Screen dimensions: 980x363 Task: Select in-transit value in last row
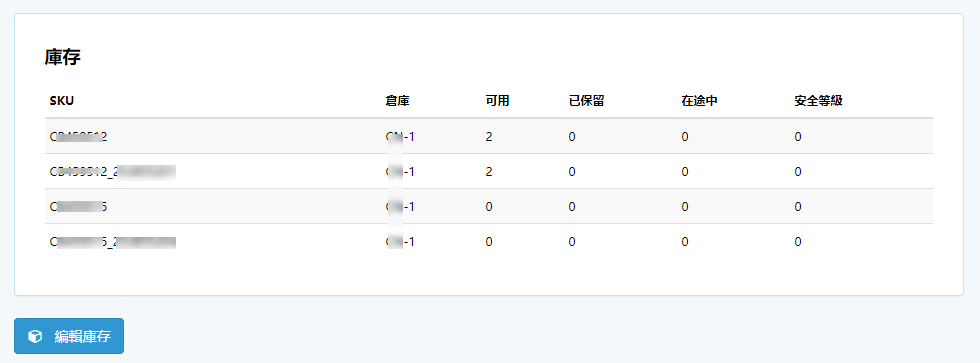685,241
